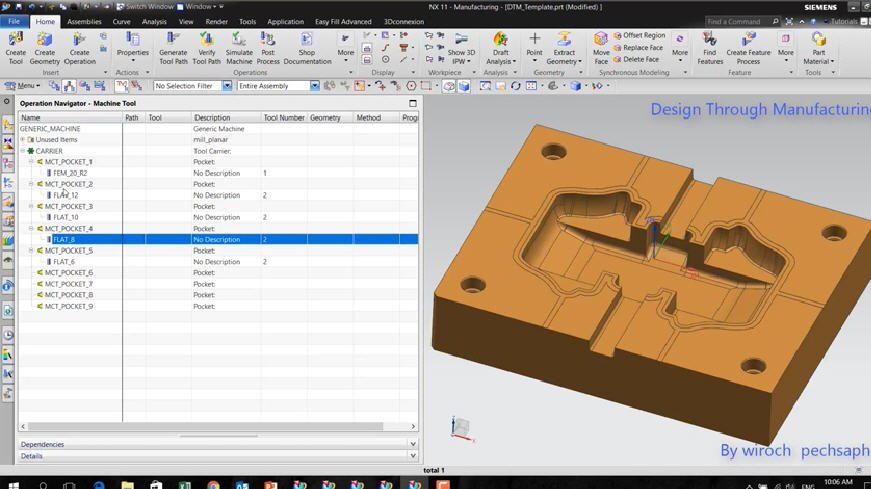Switch to Geometry View toggle

pos(84,86)
